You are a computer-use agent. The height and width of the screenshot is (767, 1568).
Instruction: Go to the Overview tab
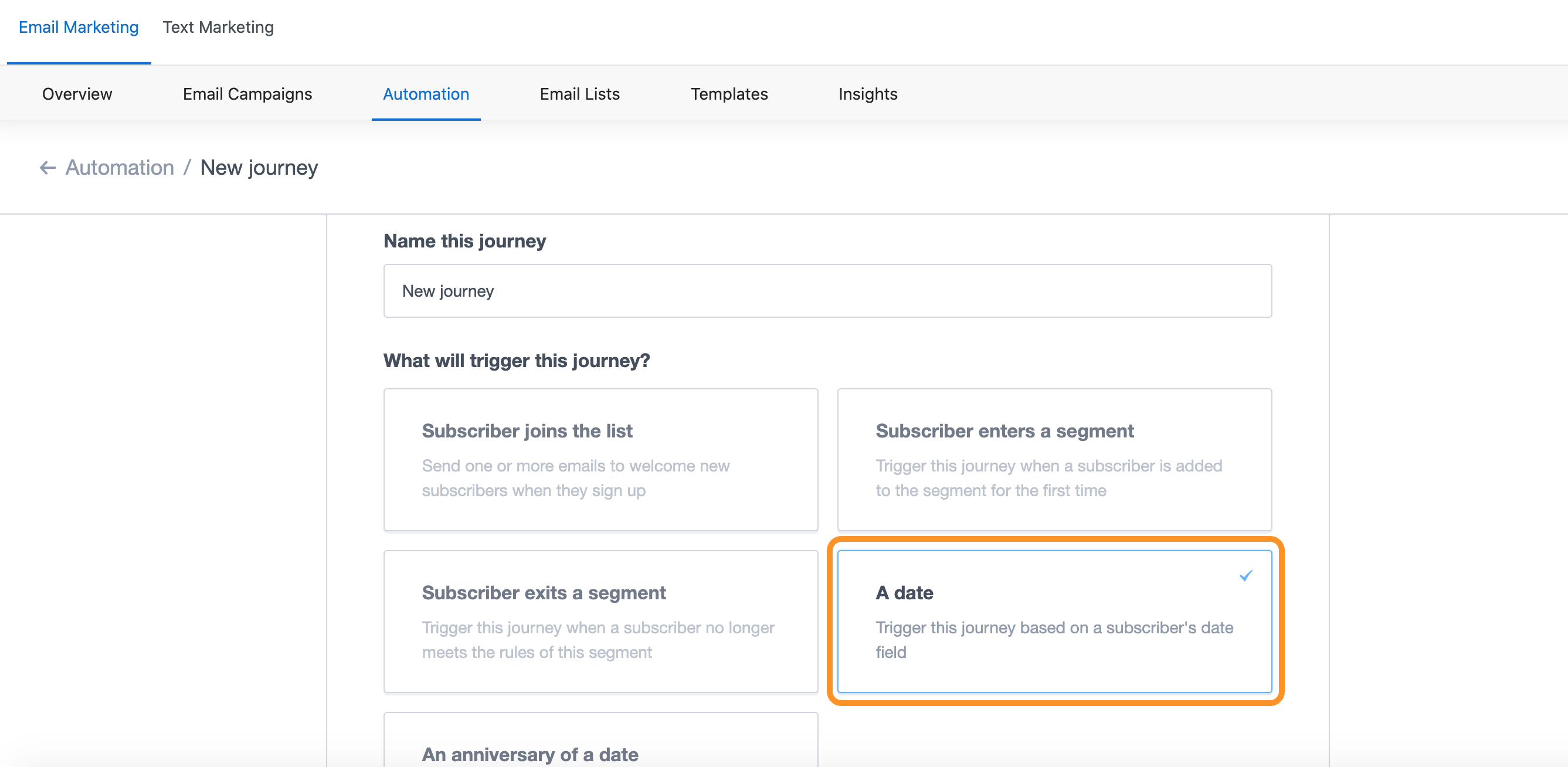[x=77, y=94]
